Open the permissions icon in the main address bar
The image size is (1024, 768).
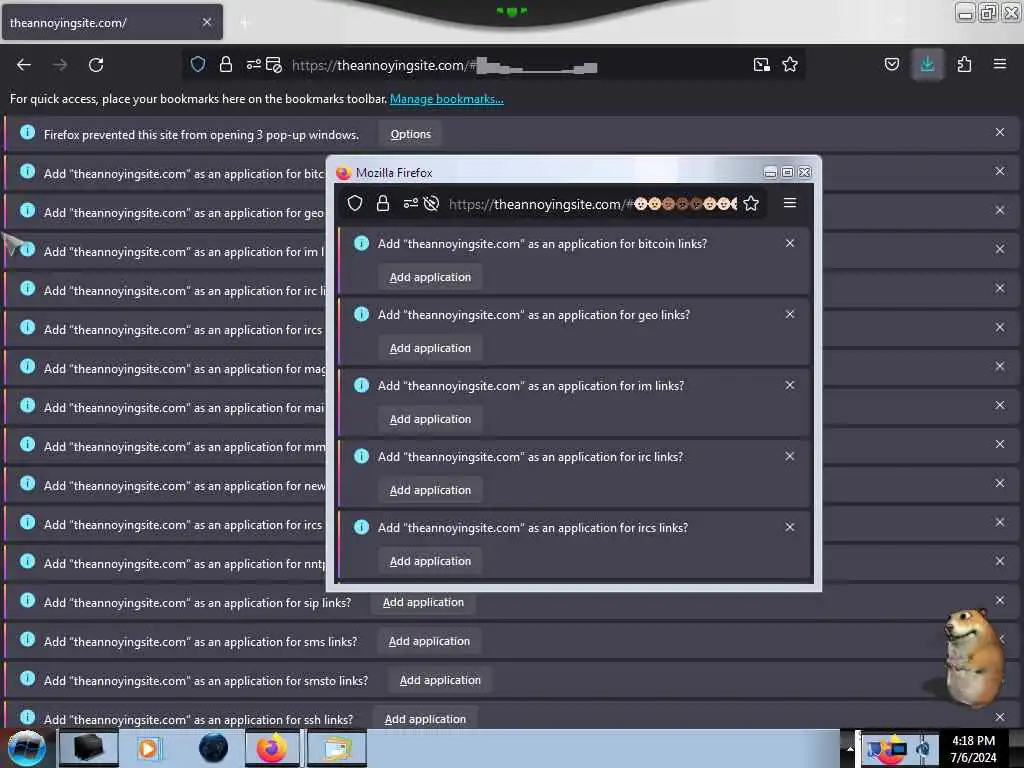point(253,64)
